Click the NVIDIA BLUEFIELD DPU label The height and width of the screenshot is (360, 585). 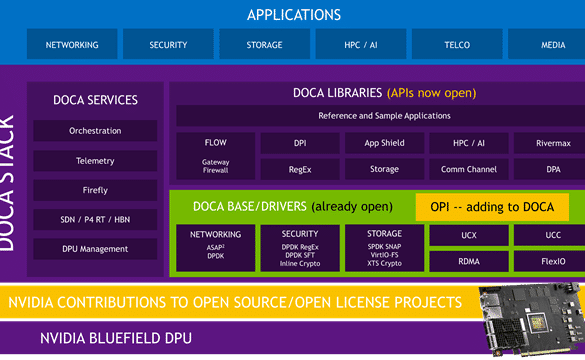tap(116, 338)
